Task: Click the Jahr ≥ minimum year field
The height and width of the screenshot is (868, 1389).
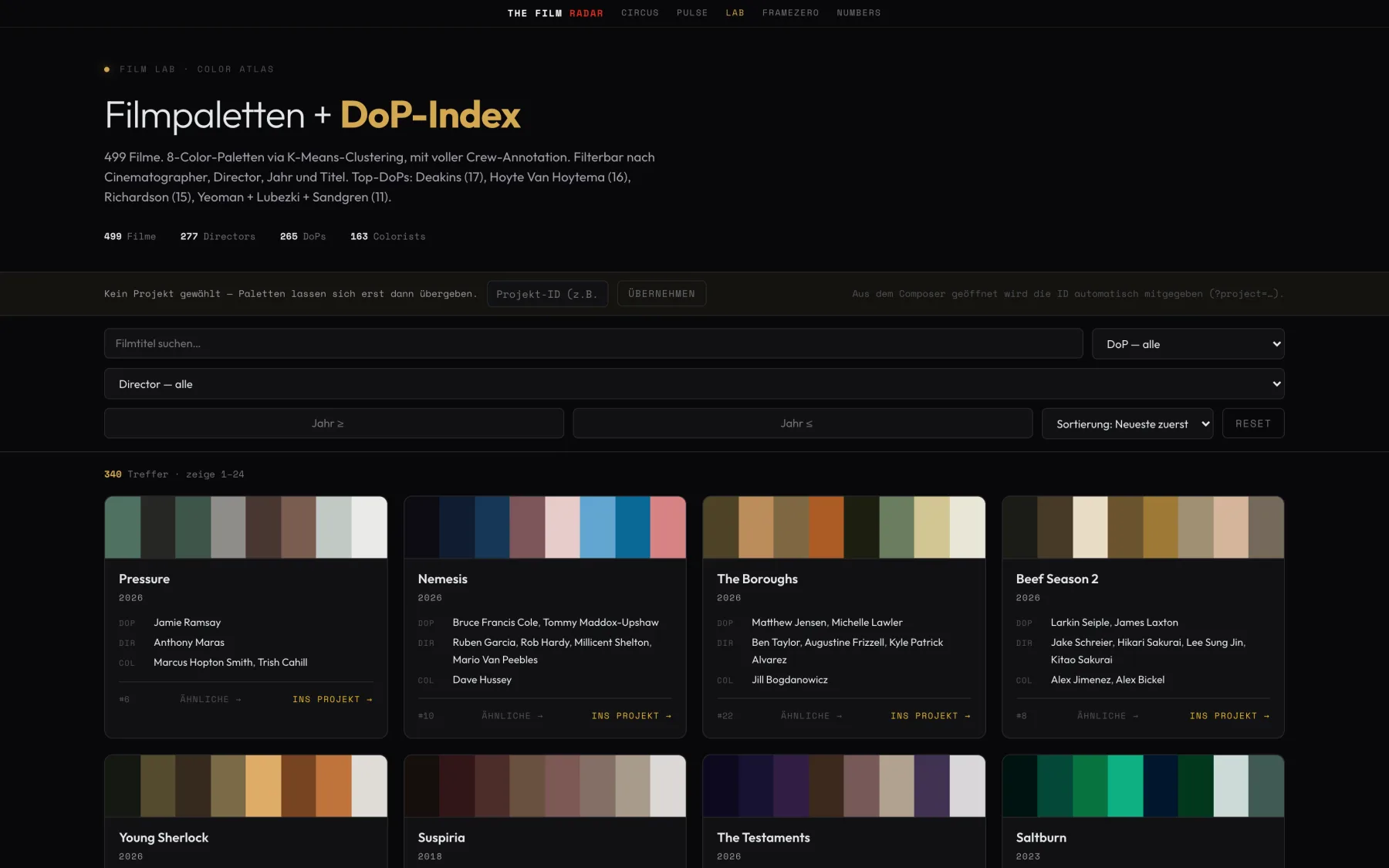Action: click(334, 424)
